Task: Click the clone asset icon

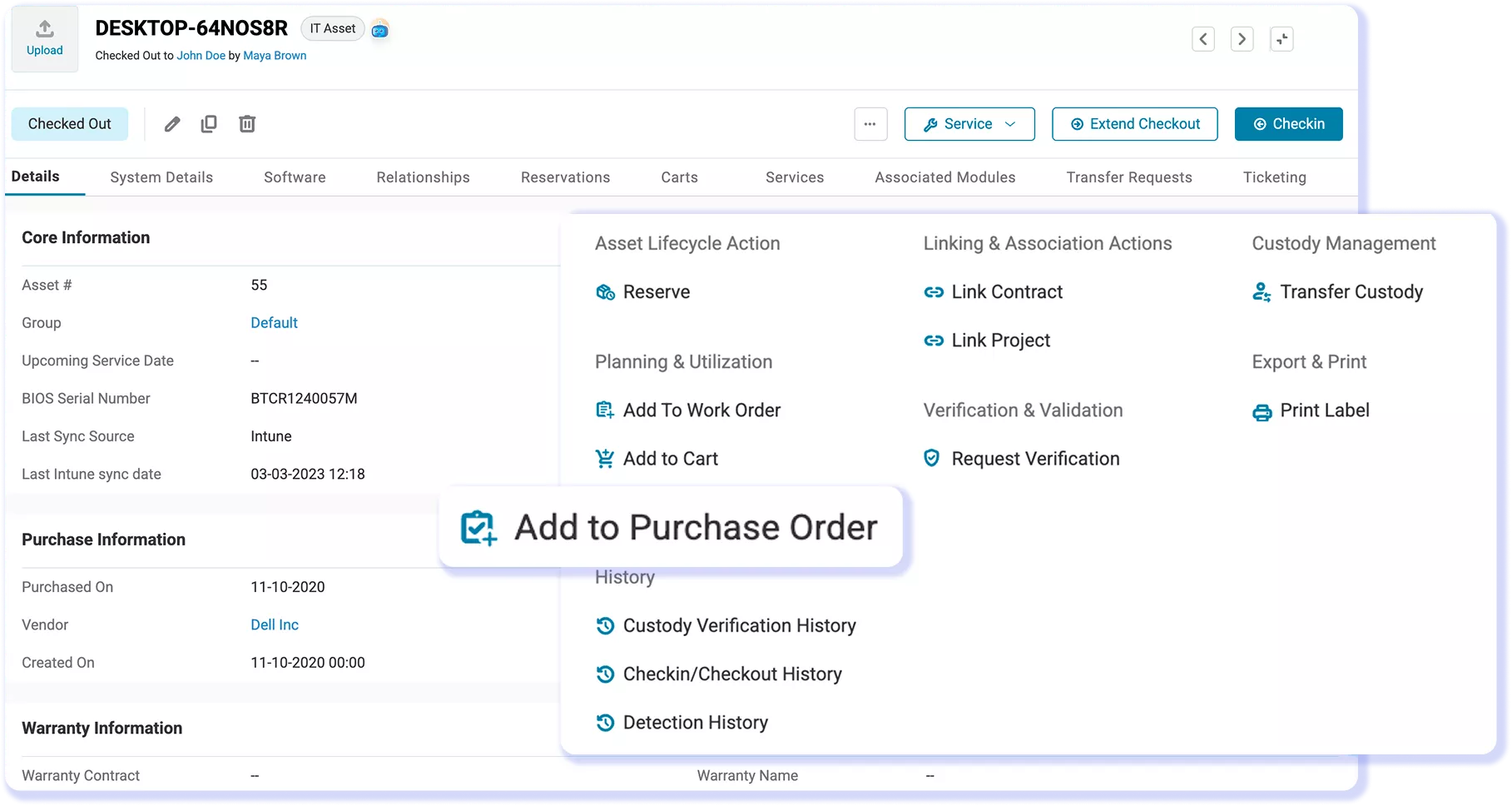Action: 209,124
